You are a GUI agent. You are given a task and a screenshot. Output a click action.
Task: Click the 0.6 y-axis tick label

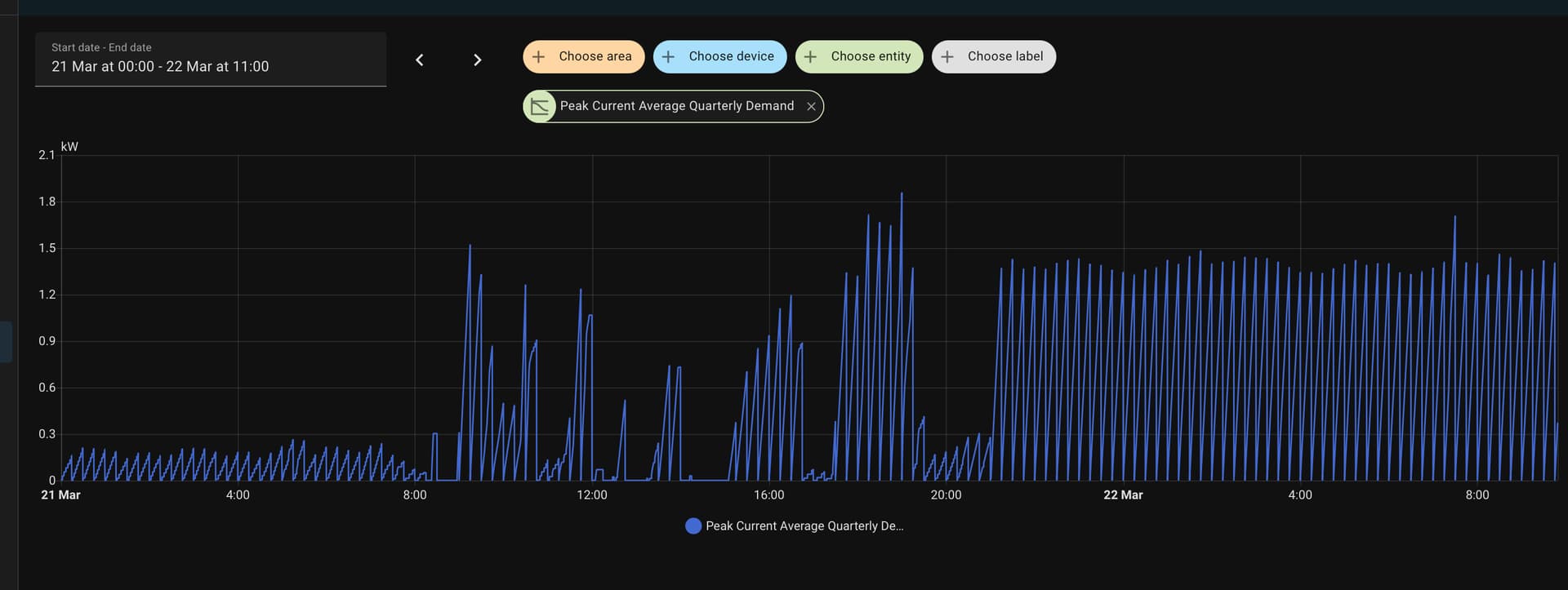pyautogui.click(x=47, y=388)
